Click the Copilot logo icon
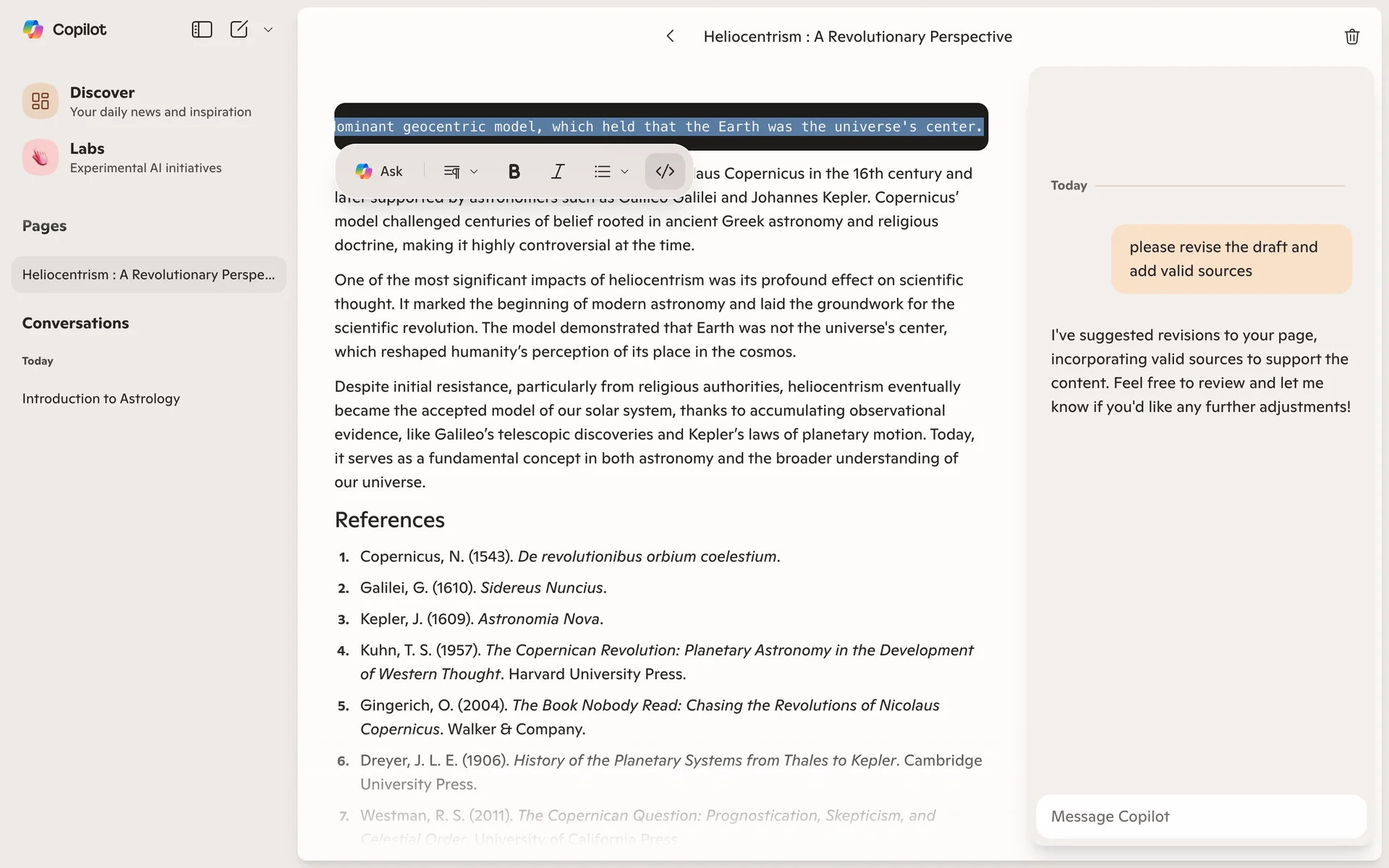The height and width of the screenshot is (868, 1389). tap(33, 30)
